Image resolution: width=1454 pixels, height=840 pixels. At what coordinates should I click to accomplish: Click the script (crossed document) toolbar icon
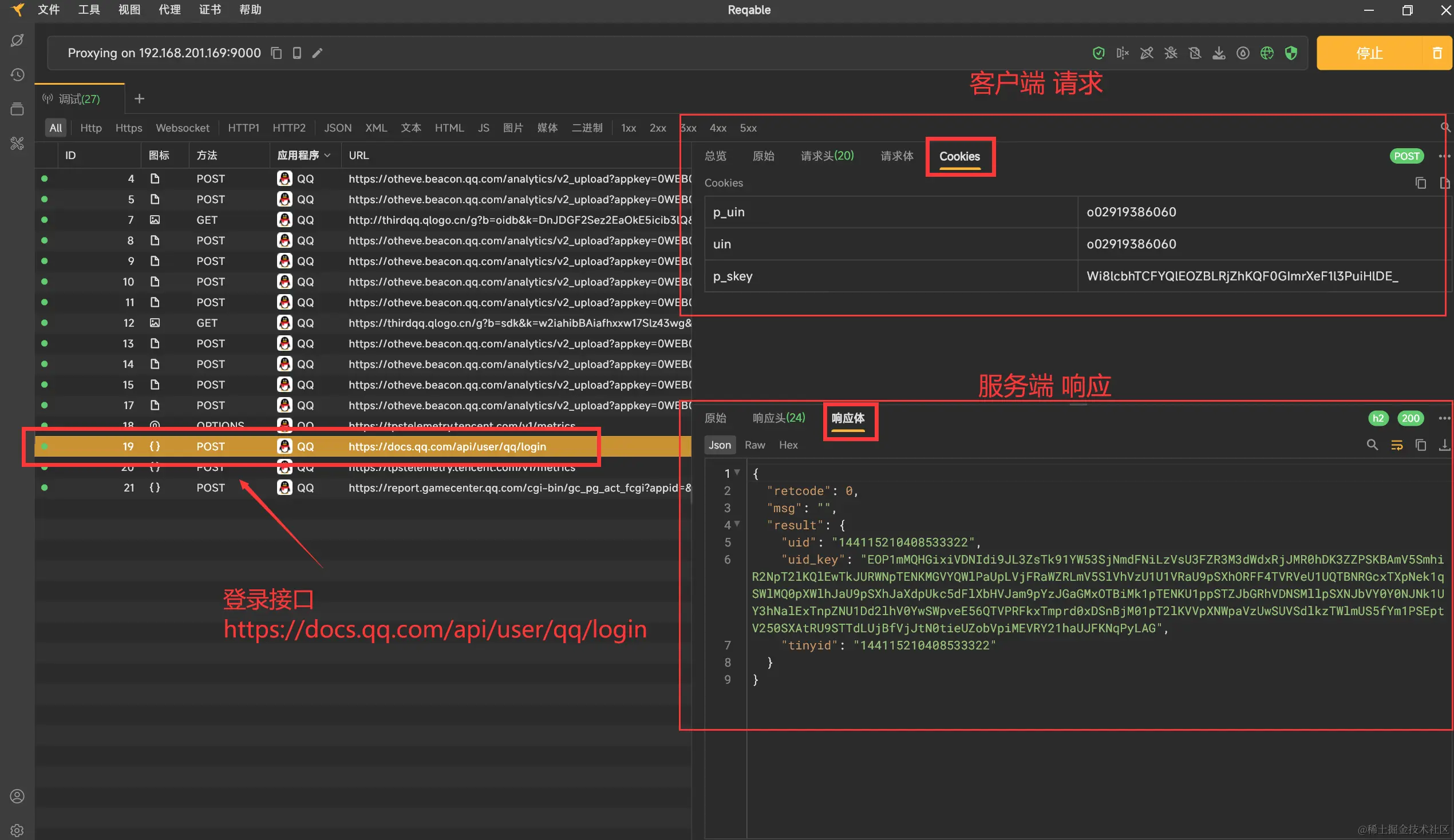[1195, 53]
